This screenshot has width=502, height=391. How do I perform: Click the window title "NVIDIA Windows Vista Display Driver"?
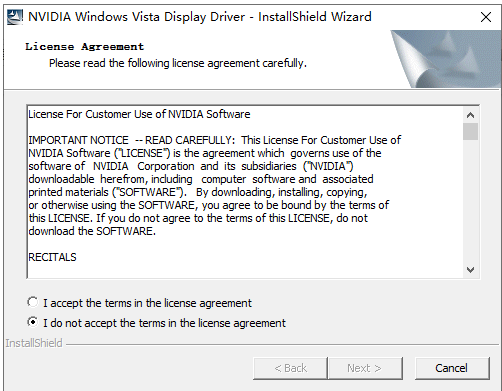click(137, 17)
